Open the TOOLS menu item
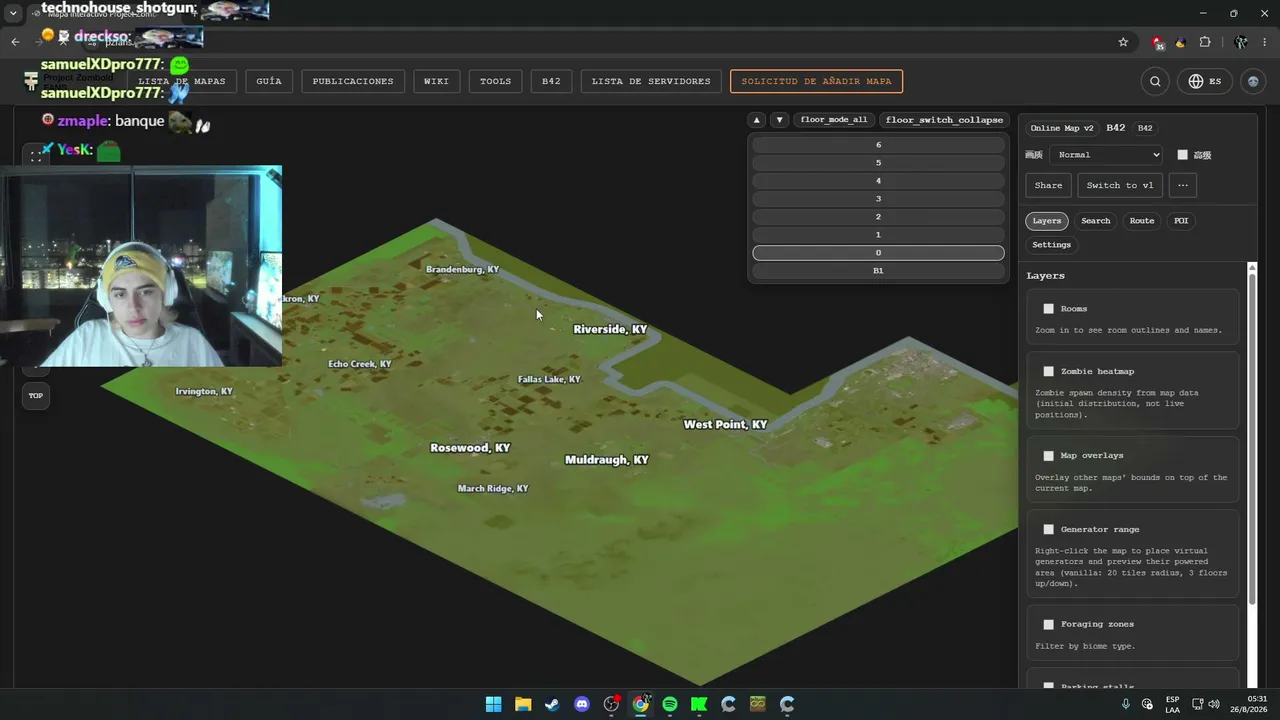This screenshot has width=1280, height=720. [x=495, y=81]
